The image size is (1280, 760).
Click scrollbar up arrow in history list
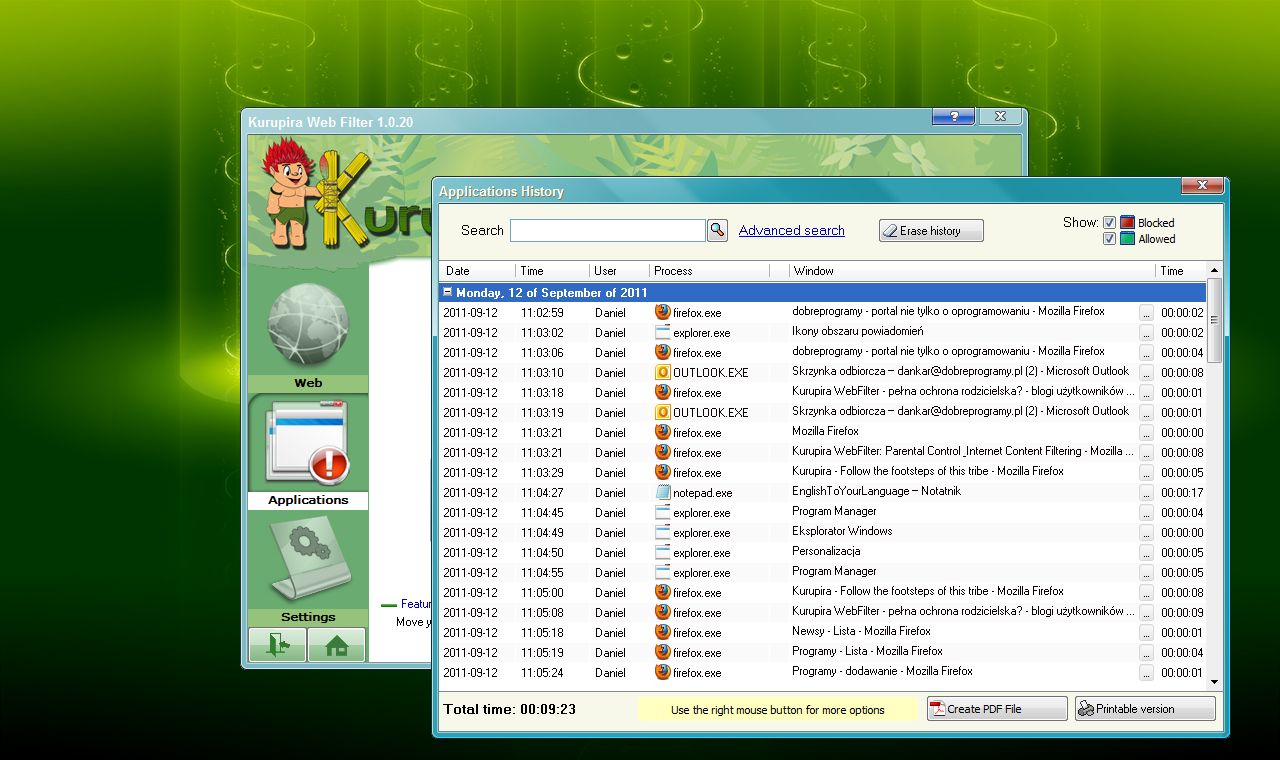point(1215,271)
